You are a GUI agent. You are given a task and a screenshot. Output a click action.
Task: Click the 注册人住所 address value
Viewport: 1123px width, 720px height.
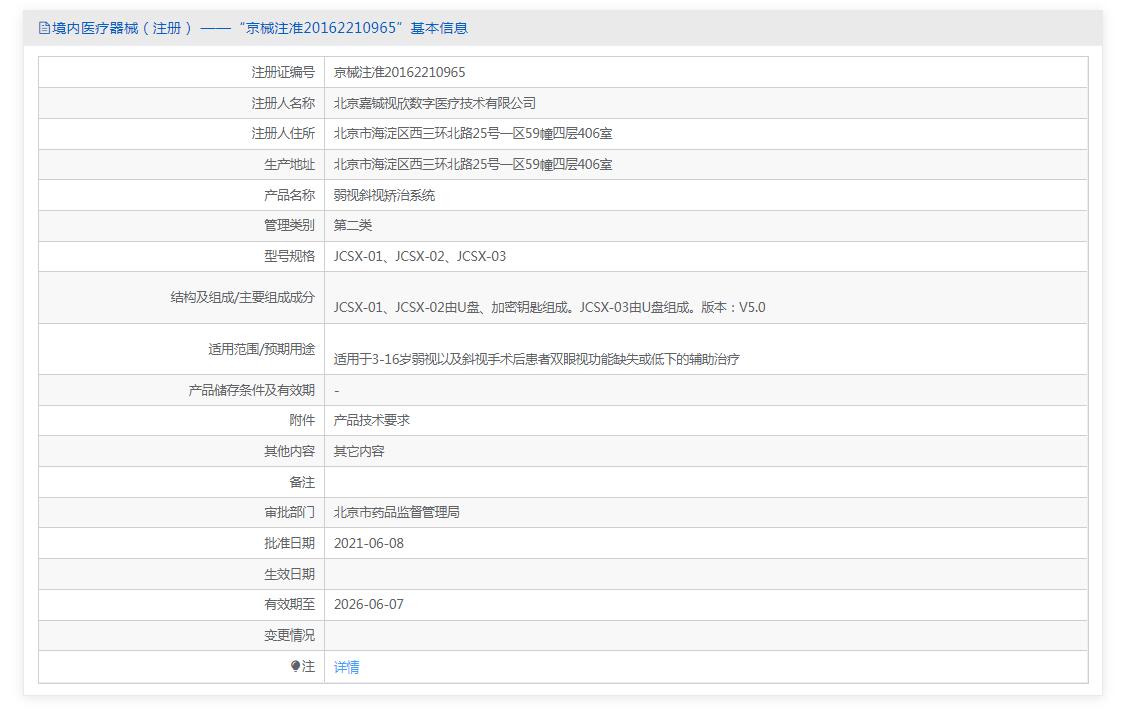[x=473, y=133]
